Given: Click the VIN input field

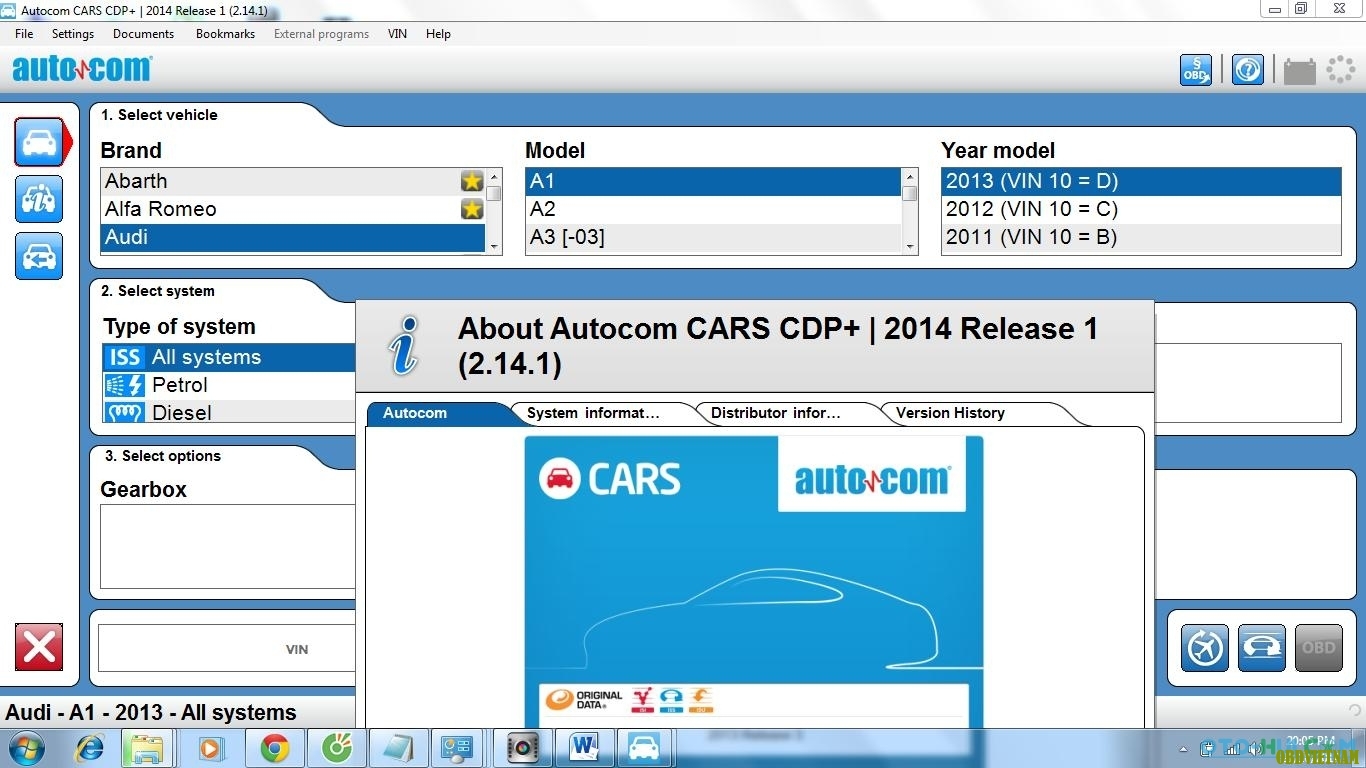Looking at the screenshot, I should point(227,649).
